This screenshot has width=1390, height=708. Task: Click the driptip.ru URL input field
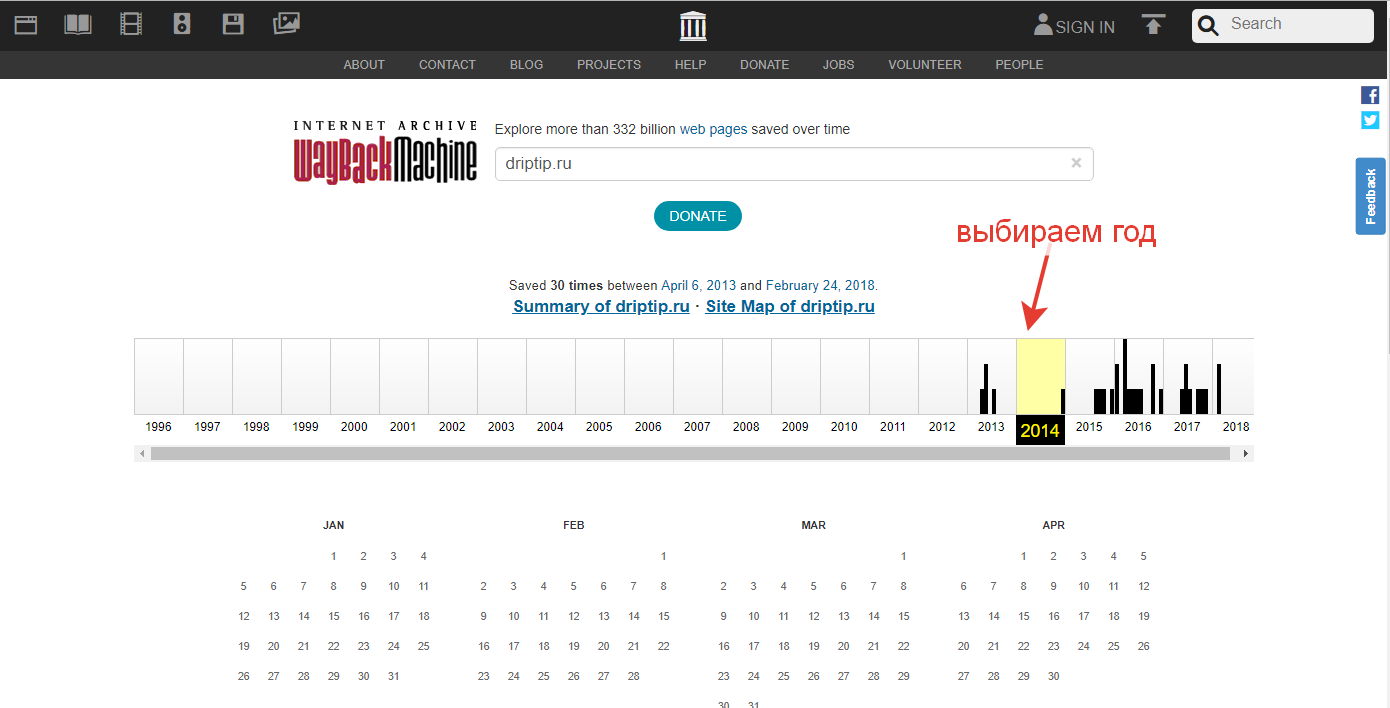pyautogui.click(x=780, y=164)
